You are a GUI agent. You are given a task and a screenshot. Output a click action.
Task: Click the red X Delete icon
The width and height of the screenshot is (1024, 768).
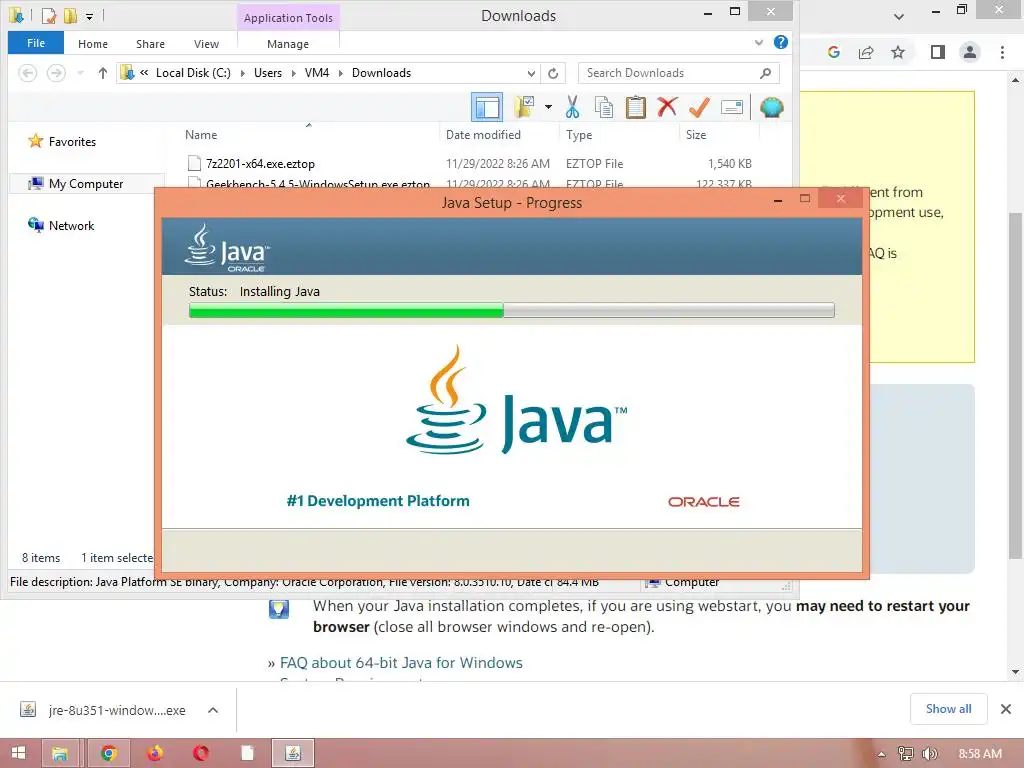pos(667,106)
